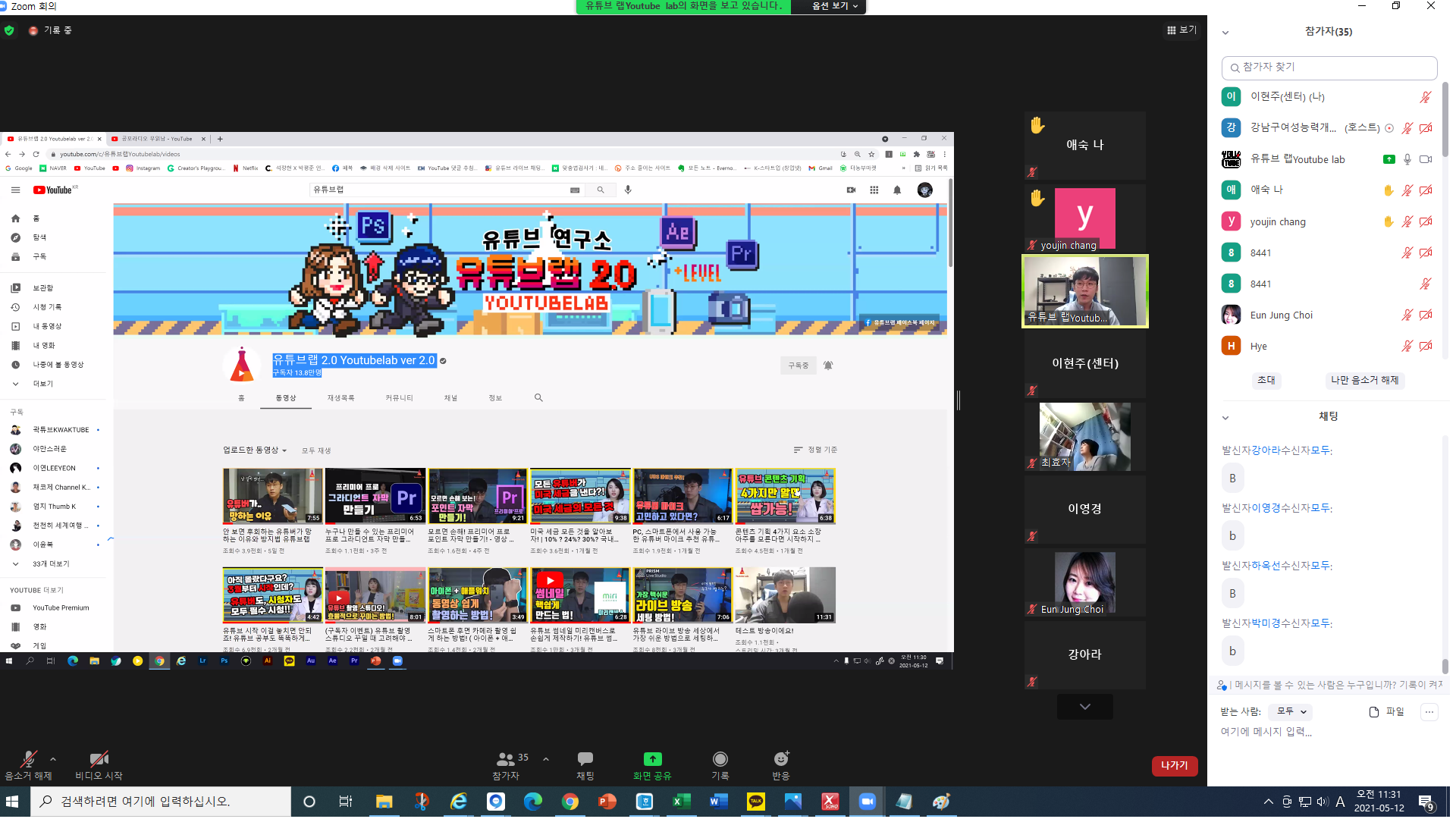This screenshot has height=819, width=1456.
Task: Click raised hand icon for youjin chang
Action: 1389,221
